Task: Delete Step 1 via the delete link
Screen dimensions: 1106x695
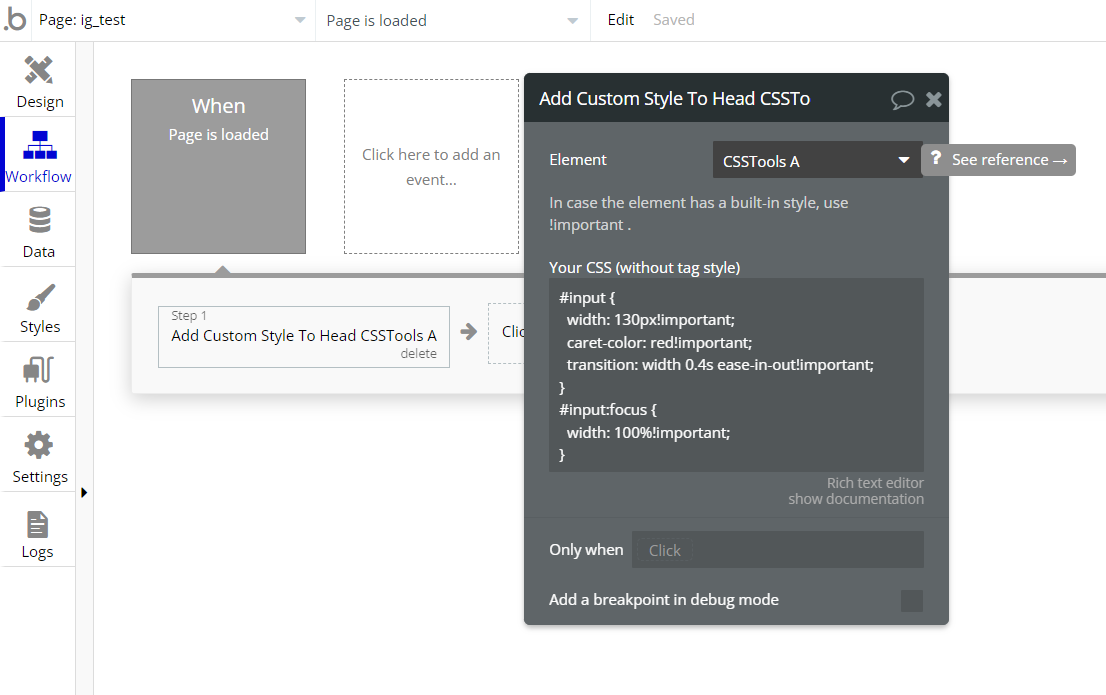Action: 419,353
